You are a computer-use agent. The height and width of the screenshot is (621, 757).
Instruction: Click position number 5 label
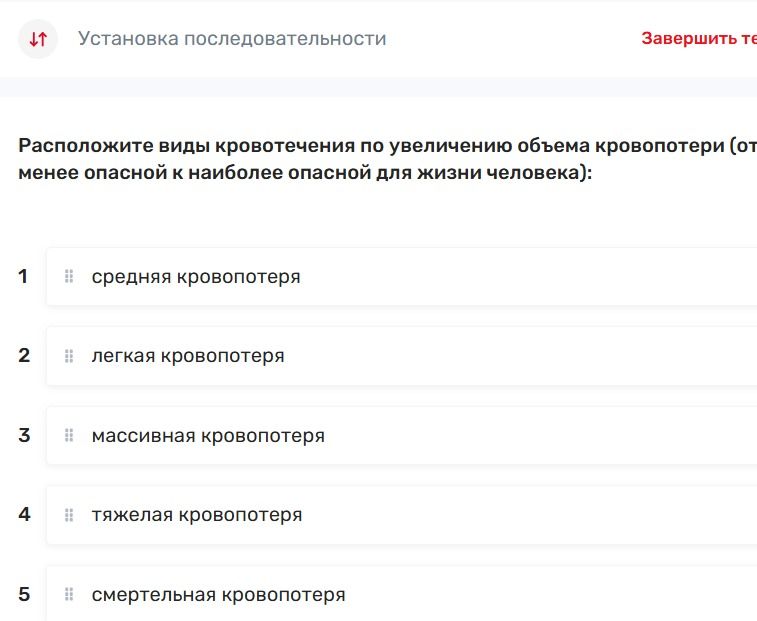coord(24,594)
